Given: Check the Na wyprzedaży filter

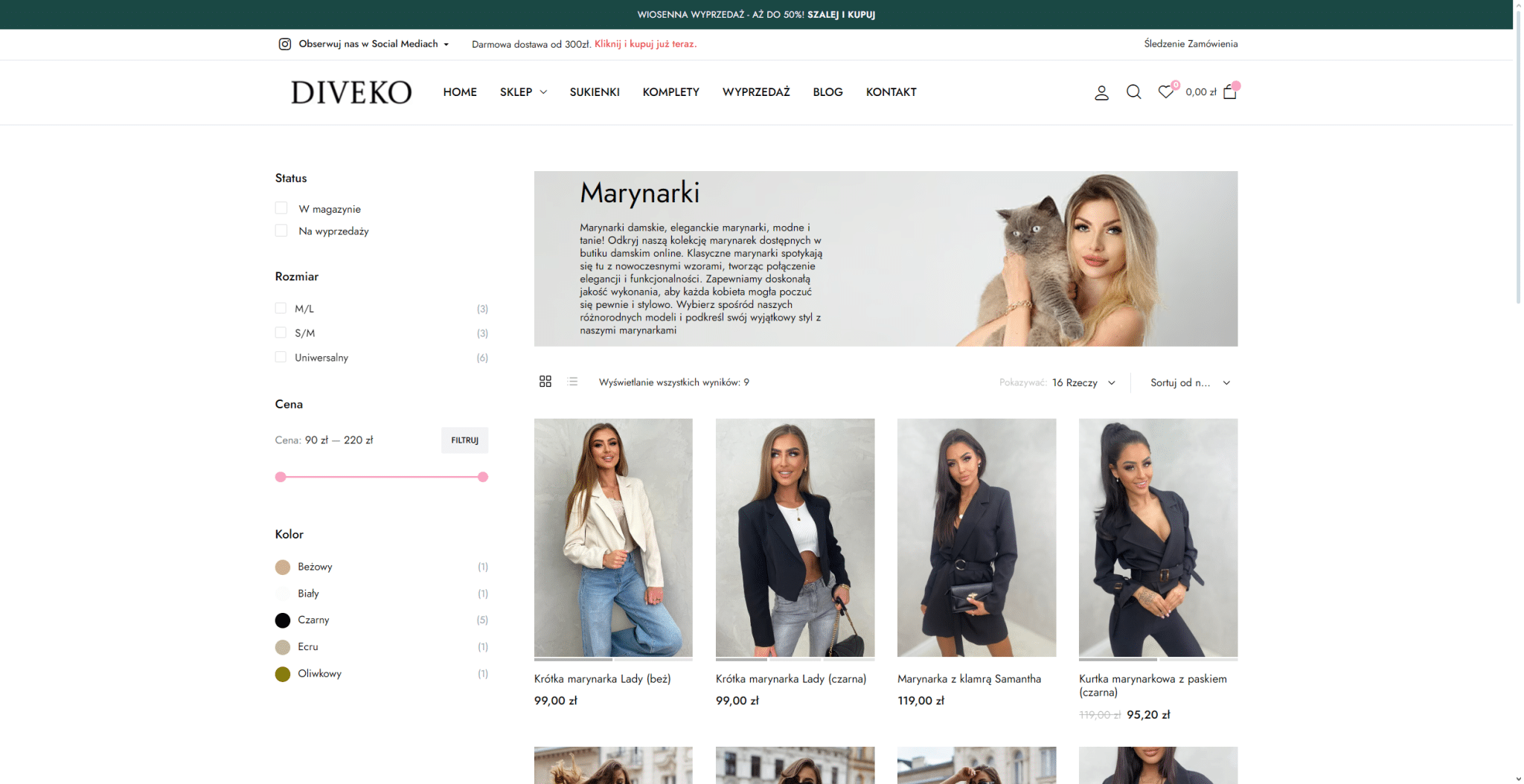Looking at the screenshot, I should pos(281,231).
